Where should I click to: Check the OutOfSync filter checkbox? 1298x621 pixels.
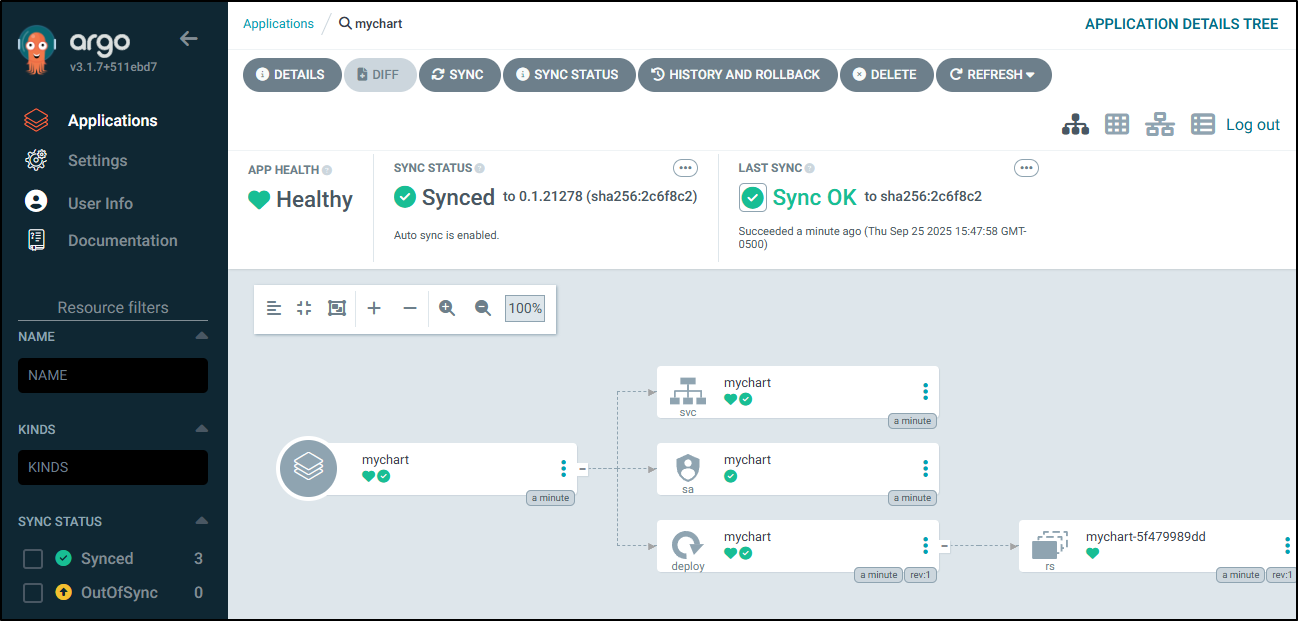coord(33,593)
